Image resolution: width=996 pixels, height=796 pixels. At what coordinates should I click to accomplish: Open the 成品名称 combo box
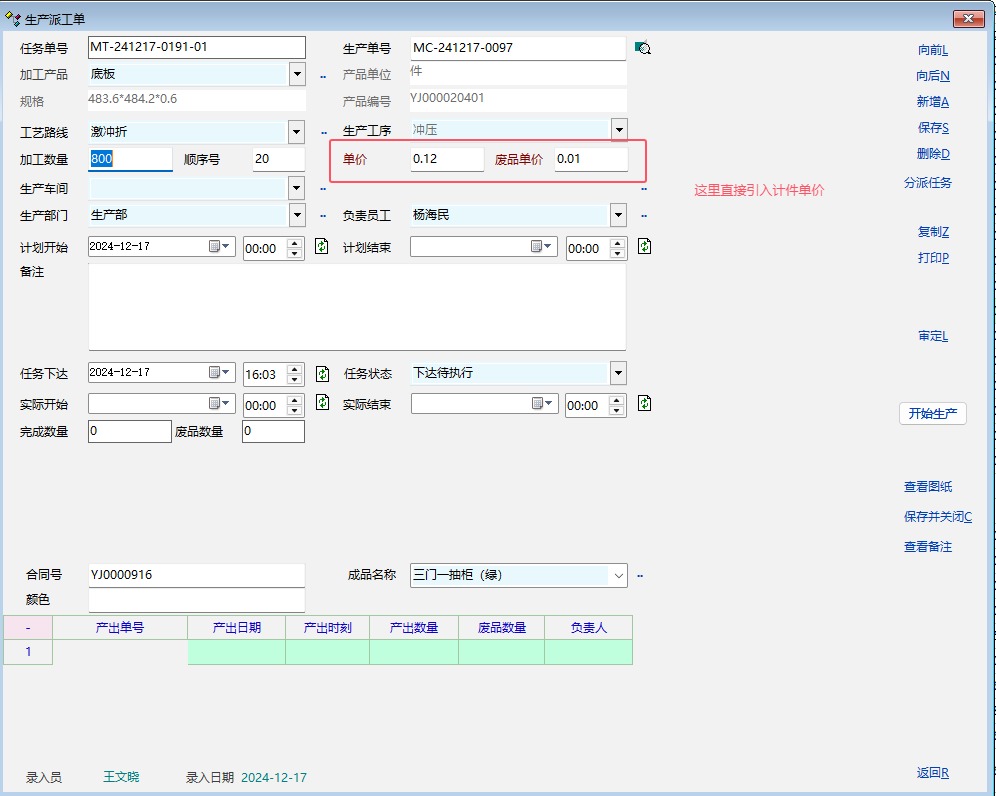(618, 575)
